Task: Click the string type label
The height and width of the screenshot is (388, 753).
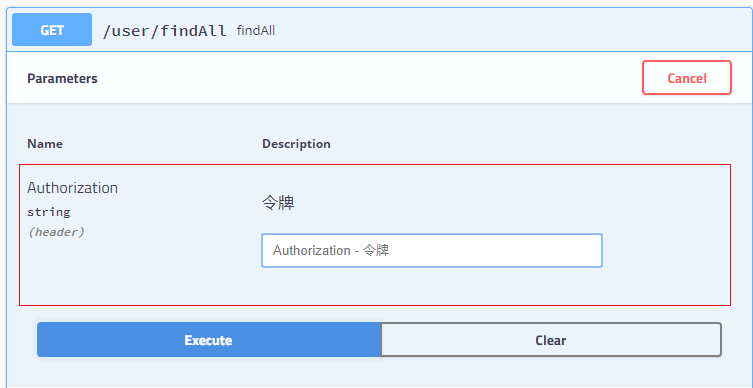Action: 49,212
